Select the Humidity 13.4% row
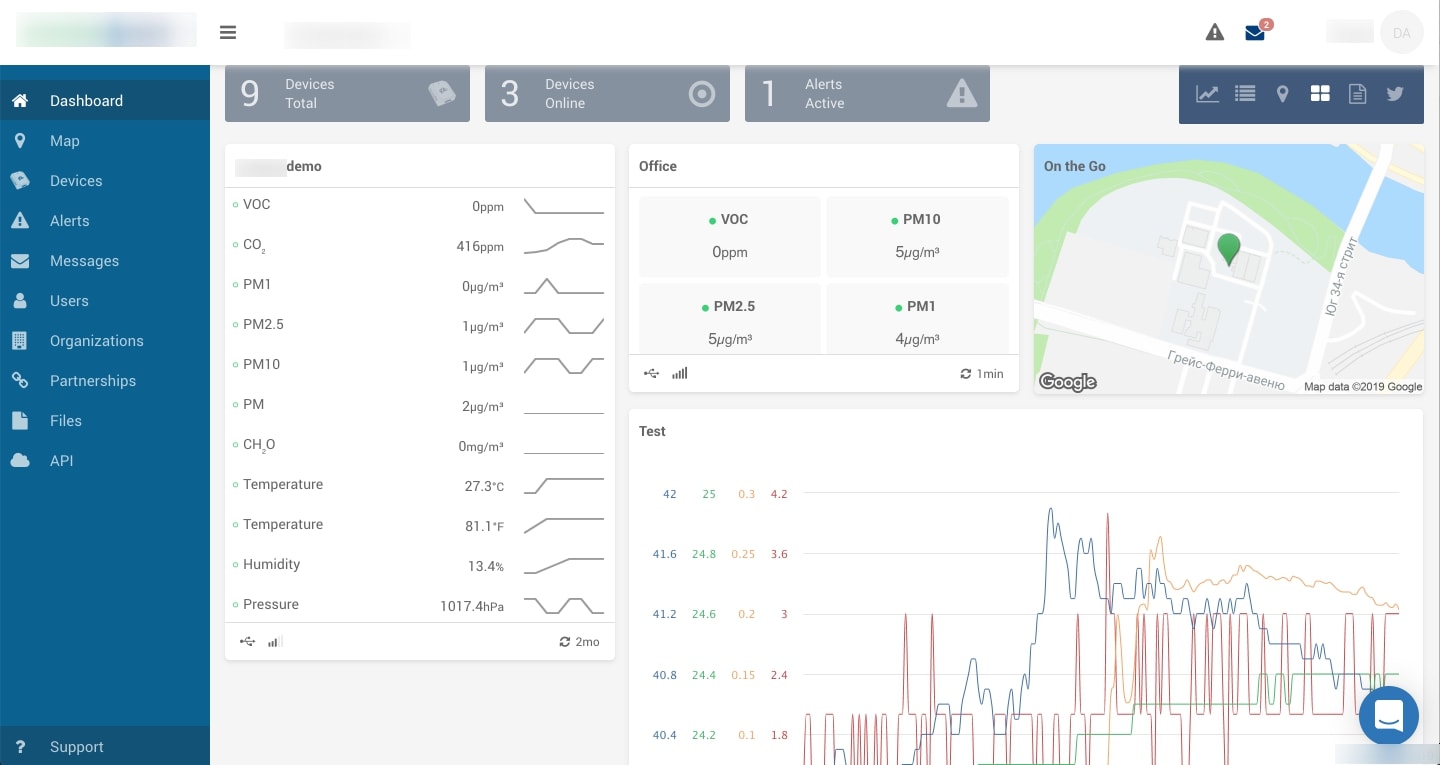Screen dimensions: 1440x765 coord(420,565)
